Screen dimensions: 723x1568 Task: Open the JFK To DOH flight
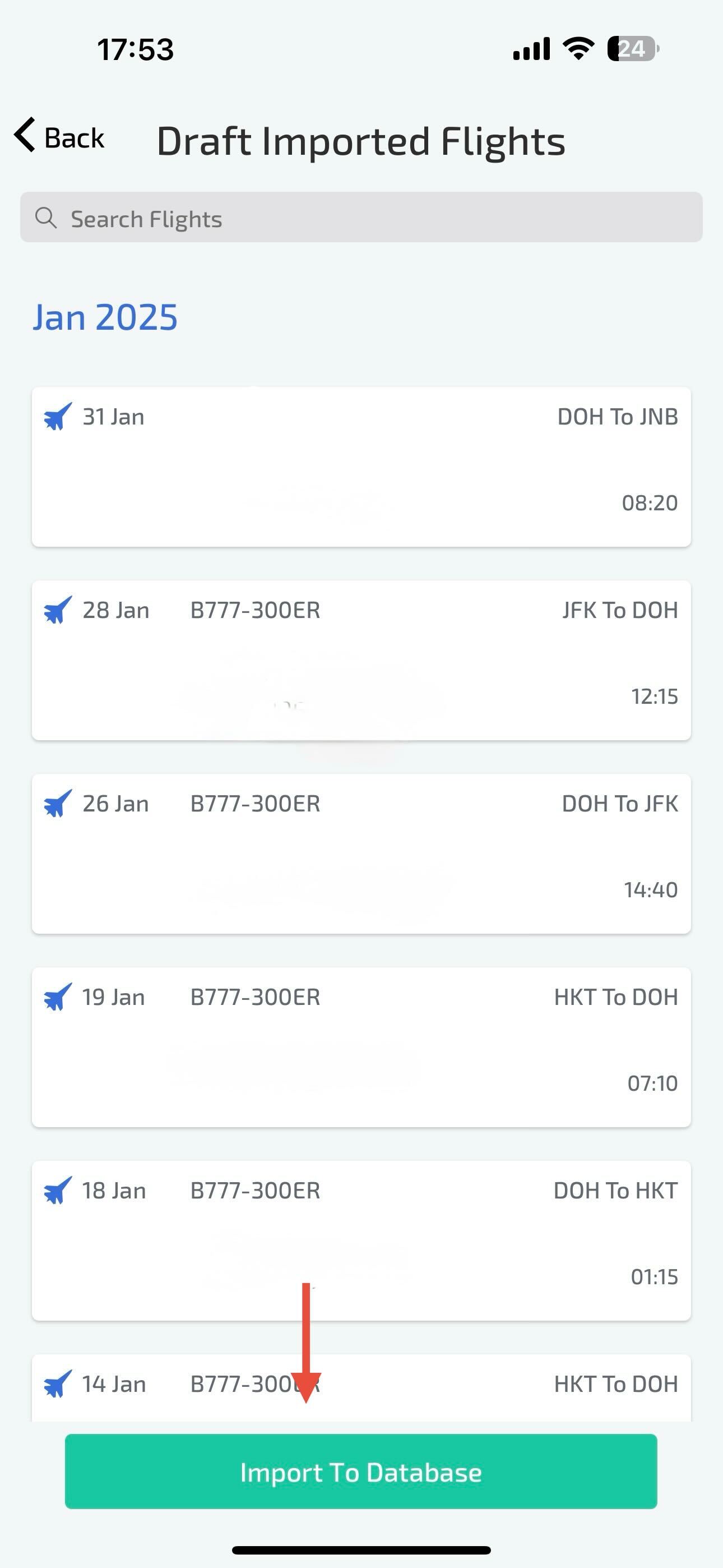coord(361,661)
